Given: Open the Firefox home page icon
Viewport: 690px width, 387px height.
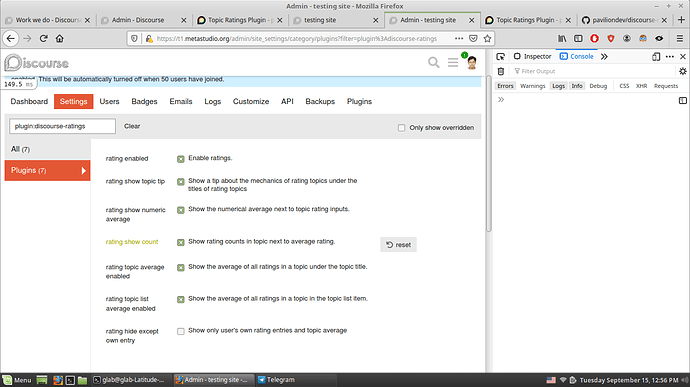Looking at the screenshot, I should [x=59, y=39].
